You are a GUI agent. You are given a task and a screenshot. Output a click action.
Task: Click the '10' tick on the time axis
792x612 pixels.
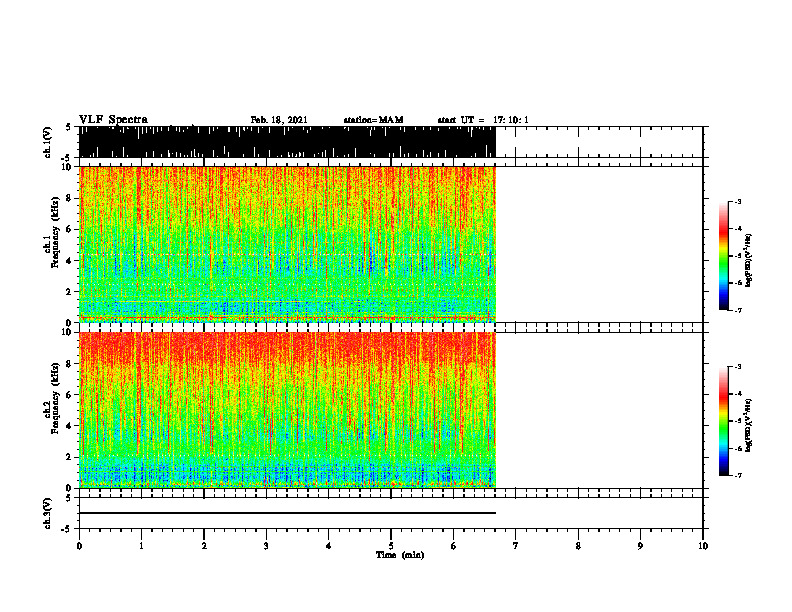tap(703, 546)
